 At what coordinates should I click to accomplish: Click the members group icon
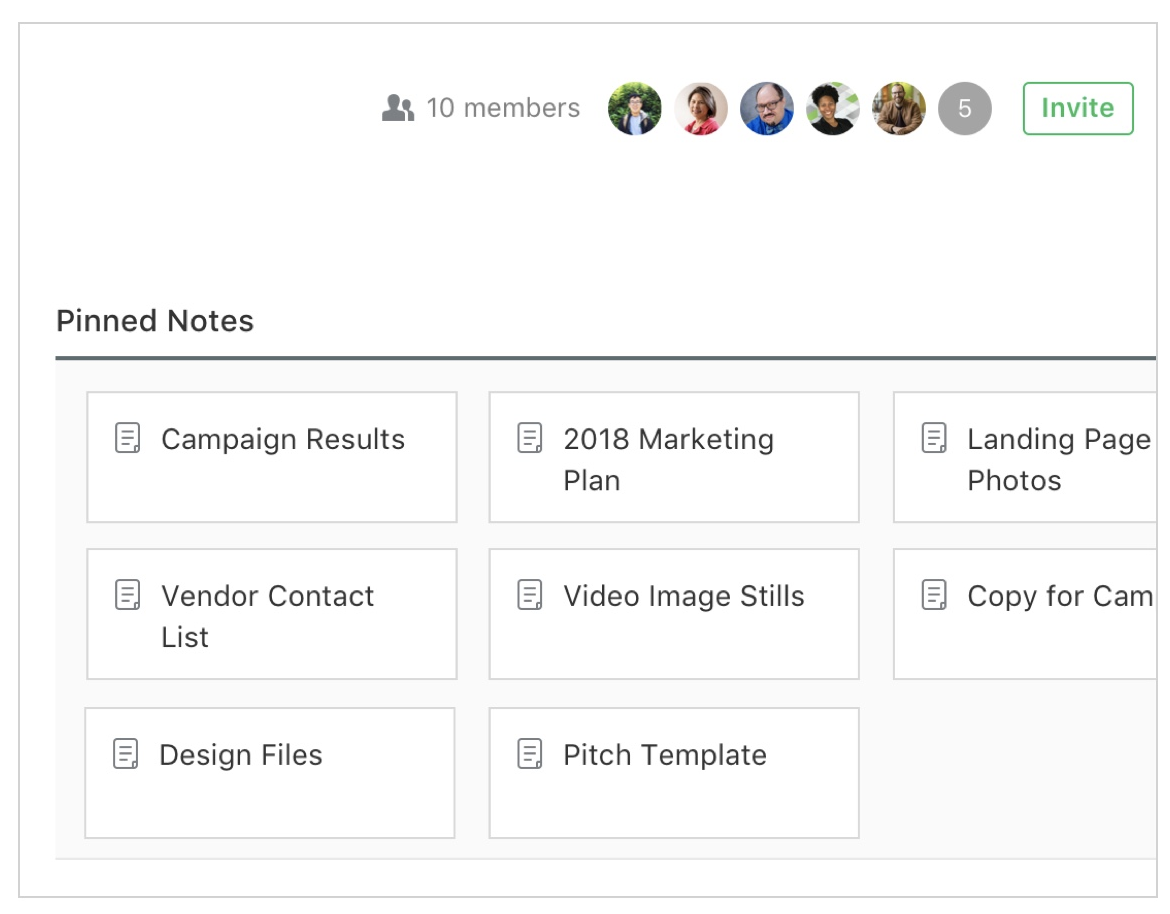click(x=398, y=108)
